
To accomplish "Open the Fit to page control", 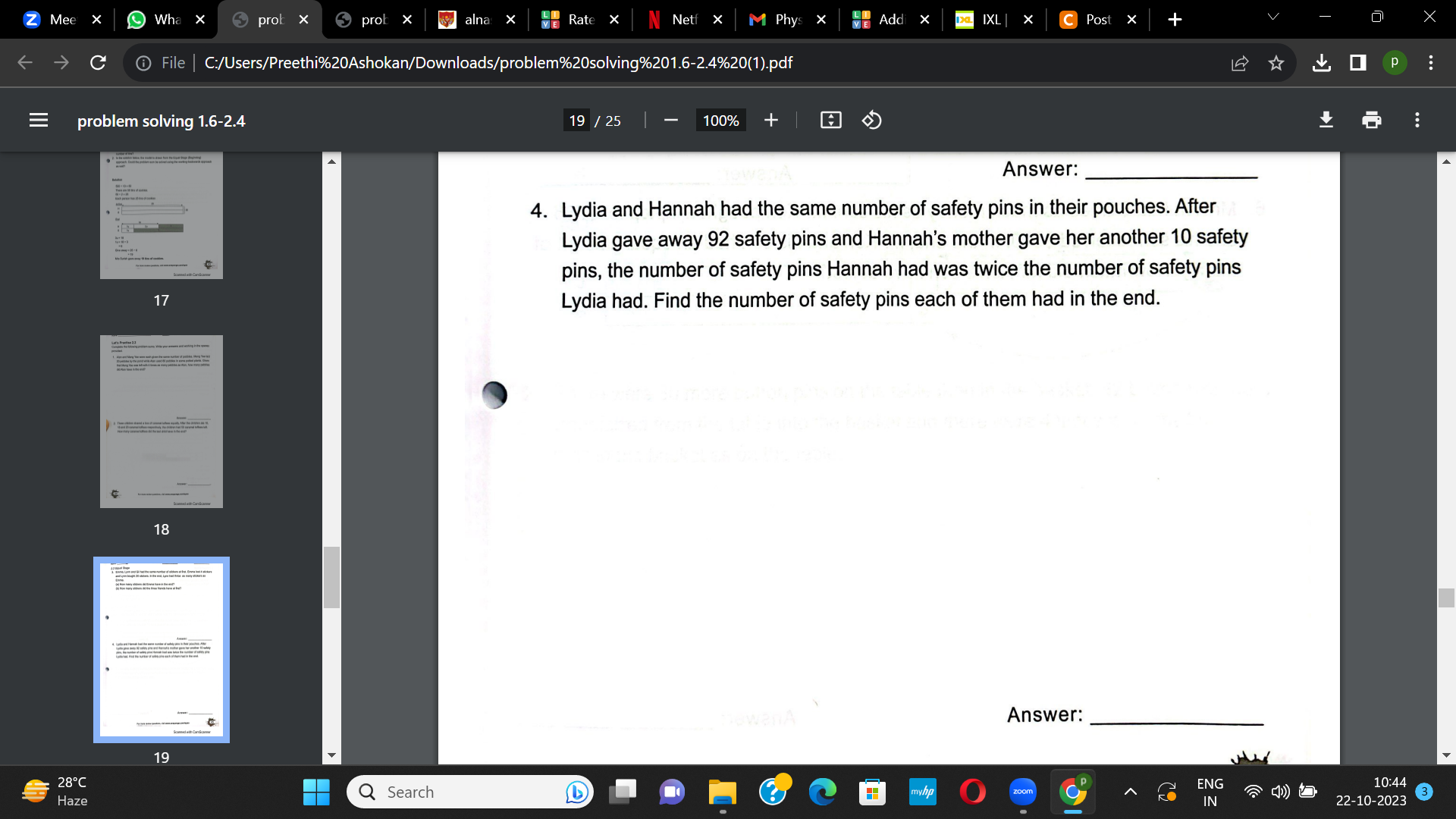I will (x=831, y=120).
